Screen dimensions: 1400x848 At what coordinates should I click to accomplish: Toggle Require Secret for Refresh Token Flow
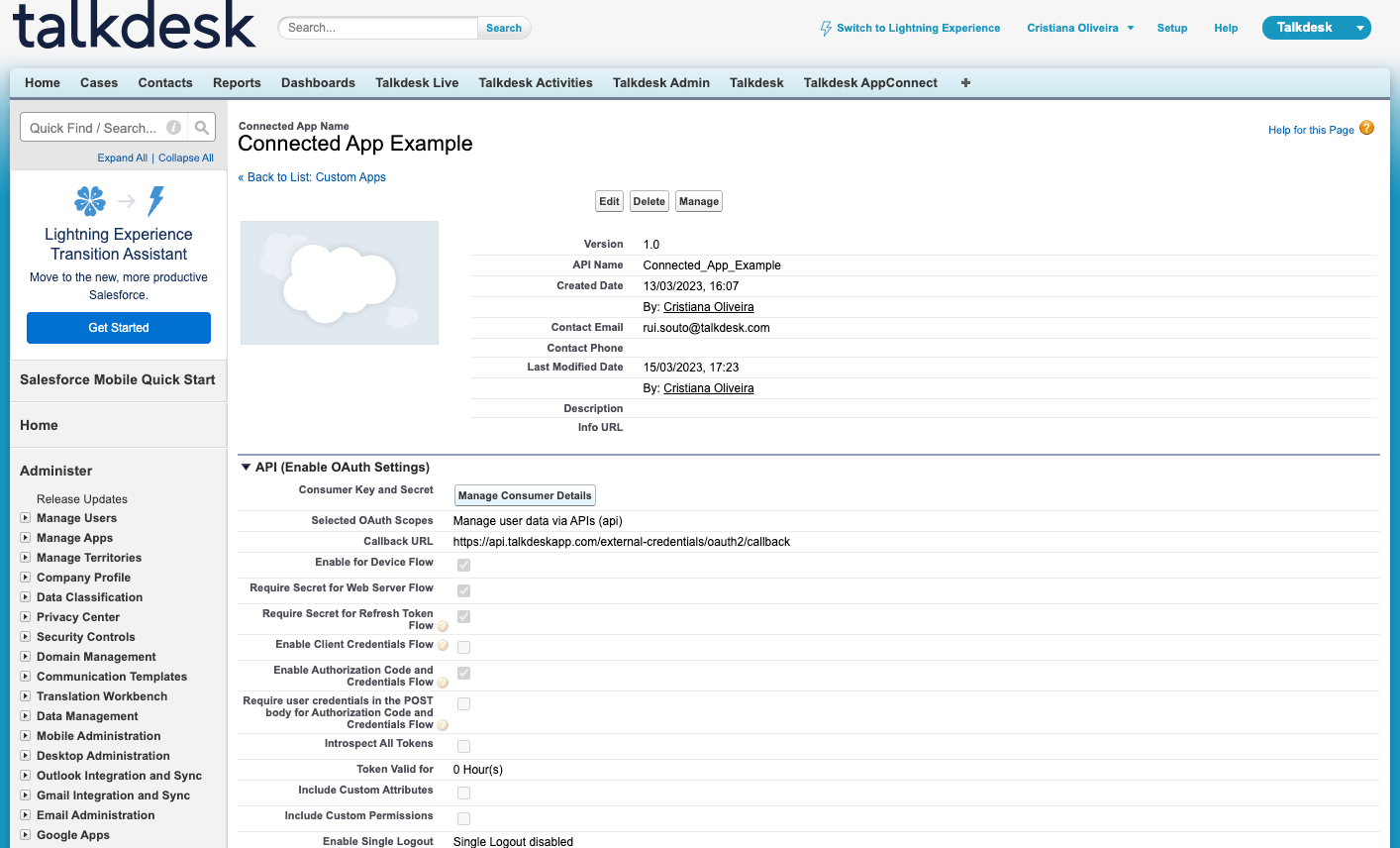(x=463, y=616)
